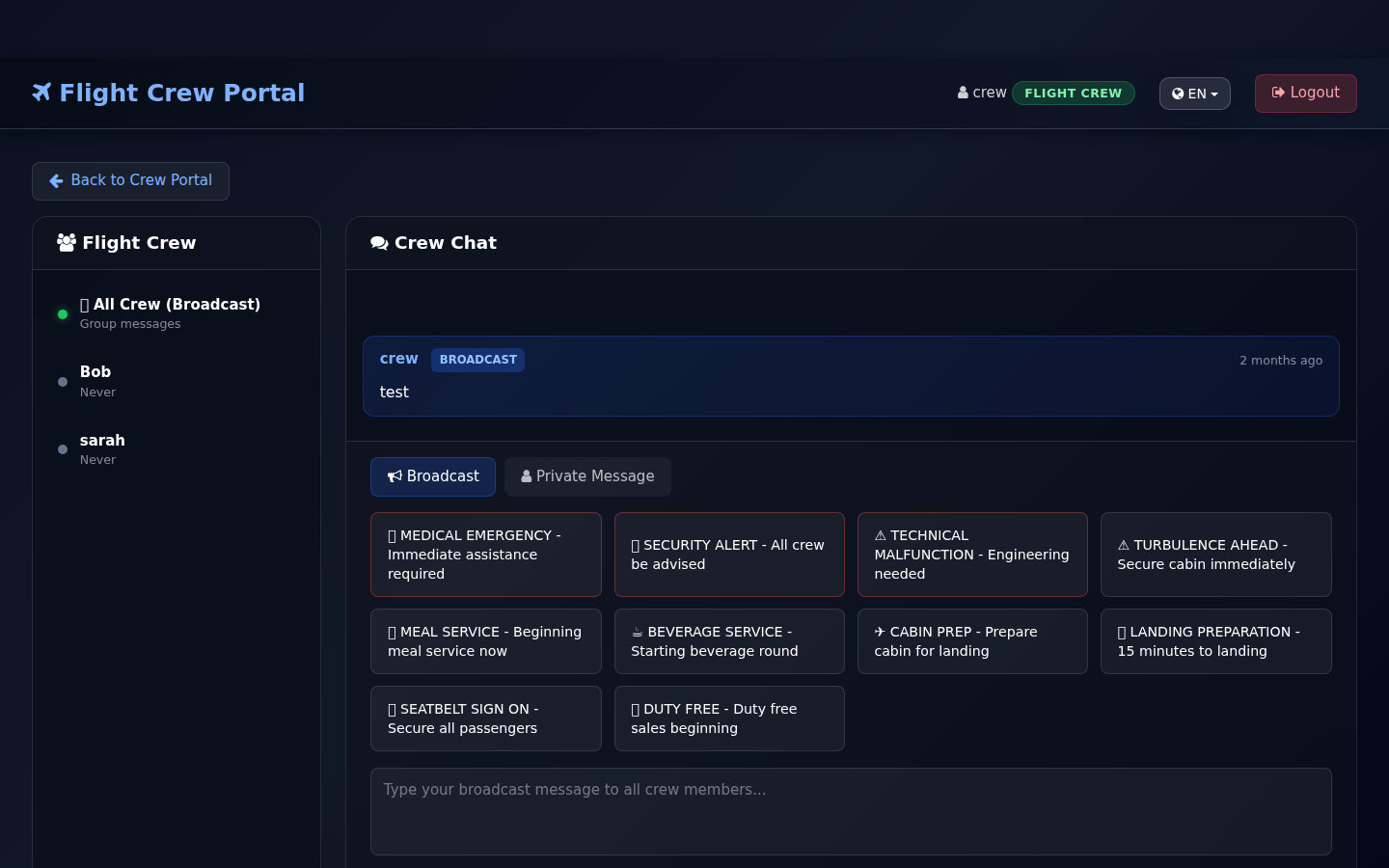Screen dimensions: 1389x868
Task: Click the speech bubbles icon by Crew Chat
Action: [379, 243]
